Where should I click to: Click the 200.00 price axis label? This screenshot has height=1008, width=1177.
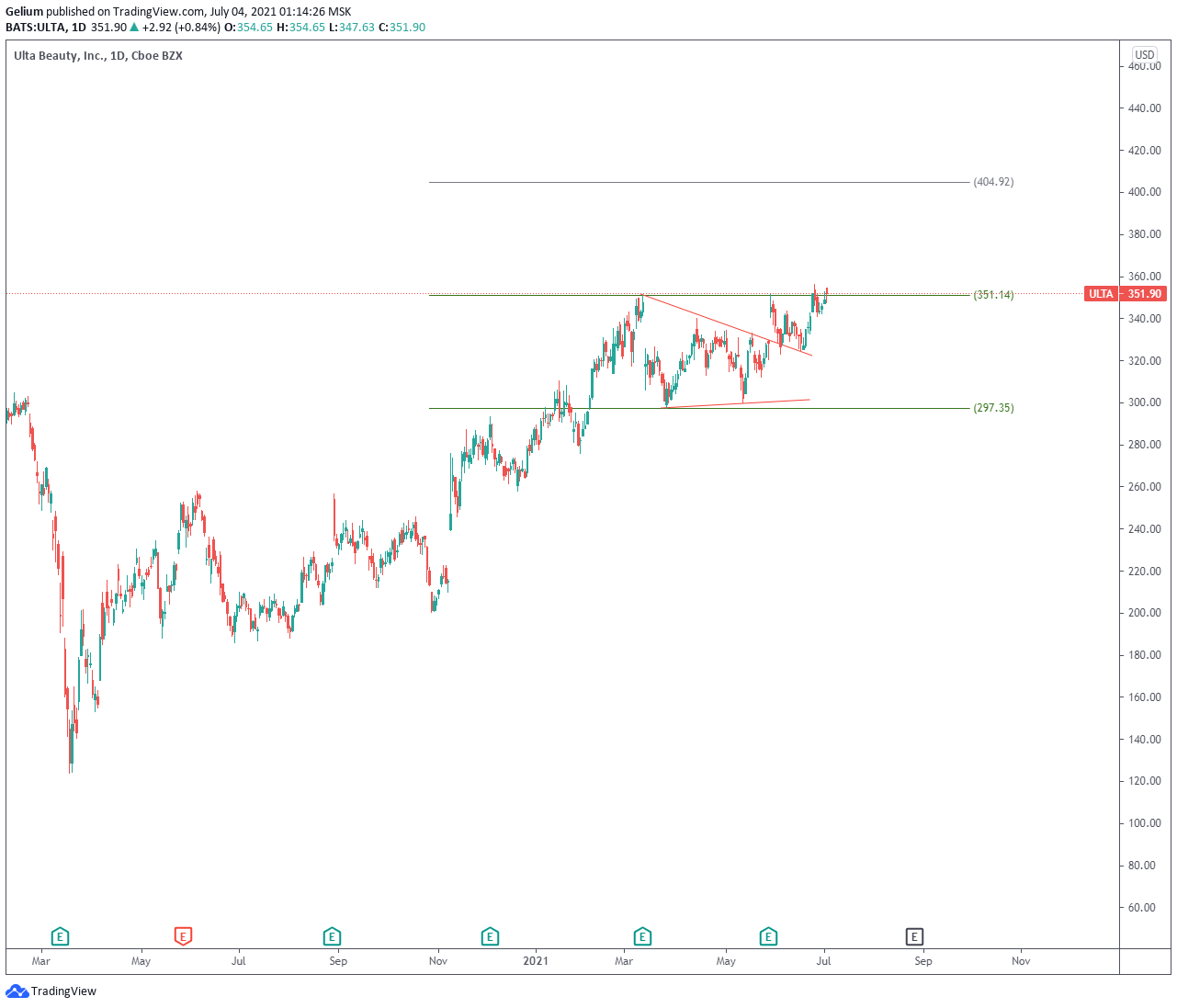point(1145,613)
